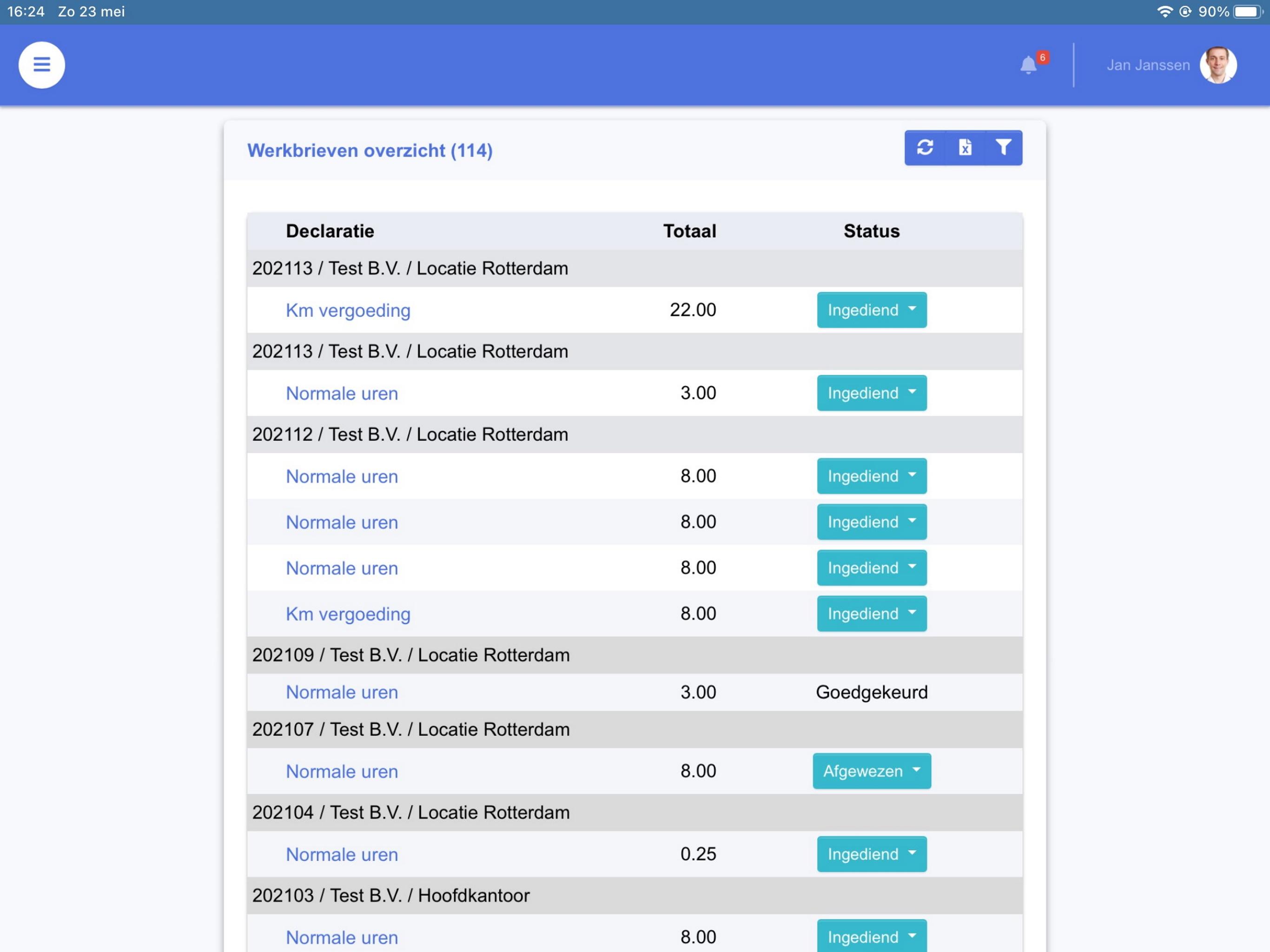
Task: Click Jan Janssen's profile avatar
Action: 1218,65
